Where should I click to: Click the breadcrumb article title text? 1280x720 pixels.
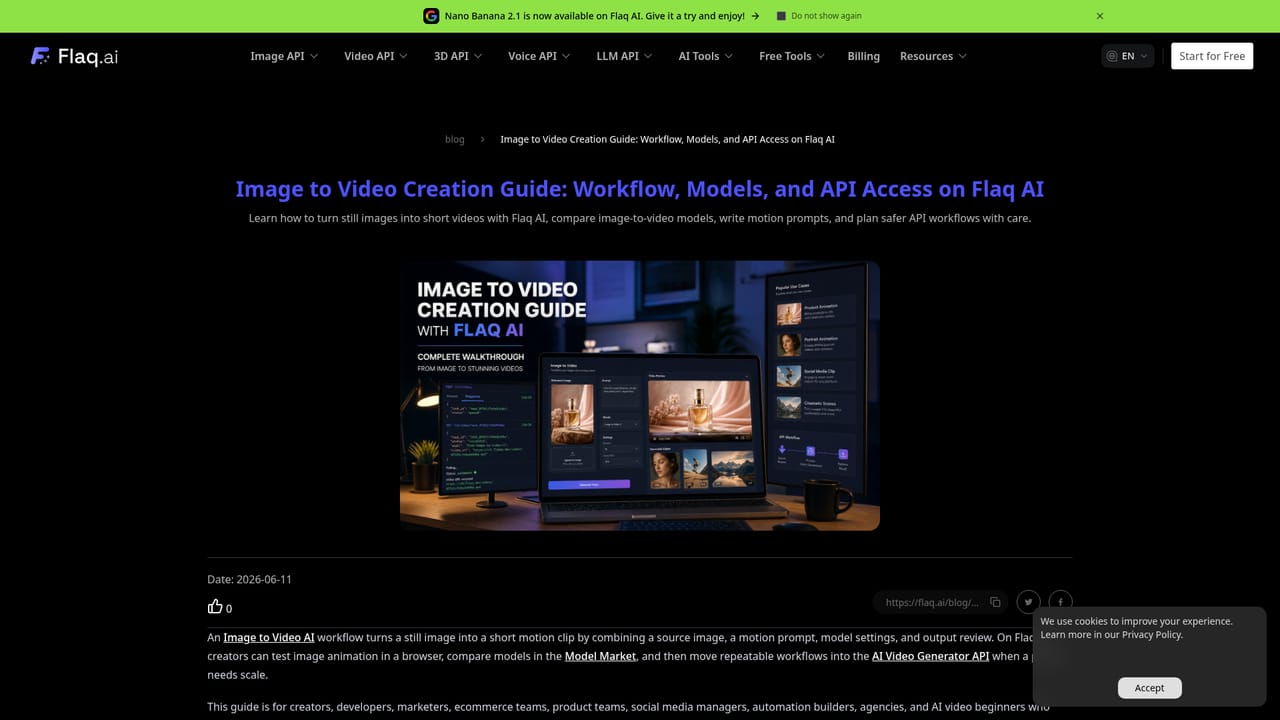(x=667, y=139)
